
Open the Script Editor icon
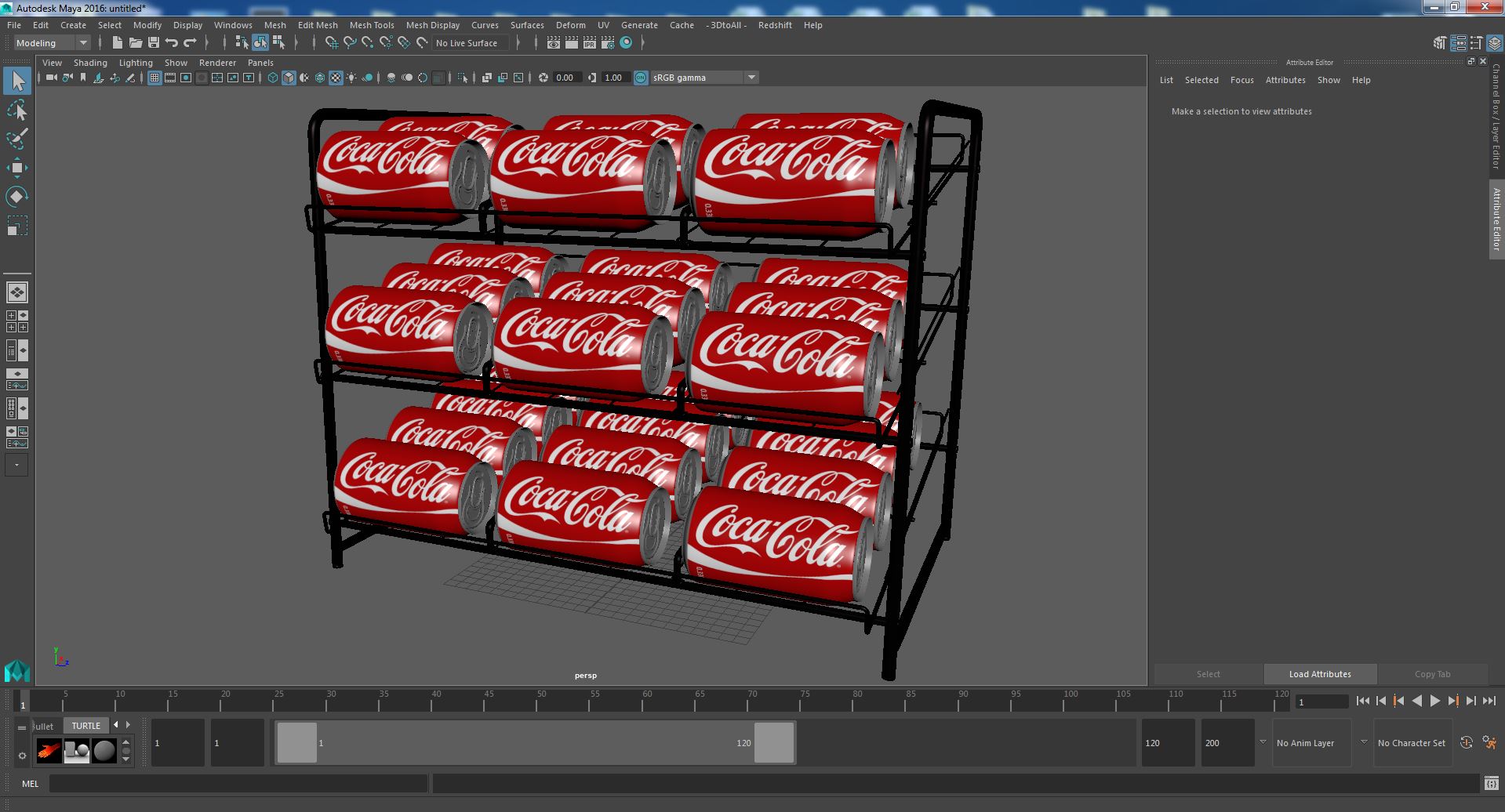[x=1491, y=783]
